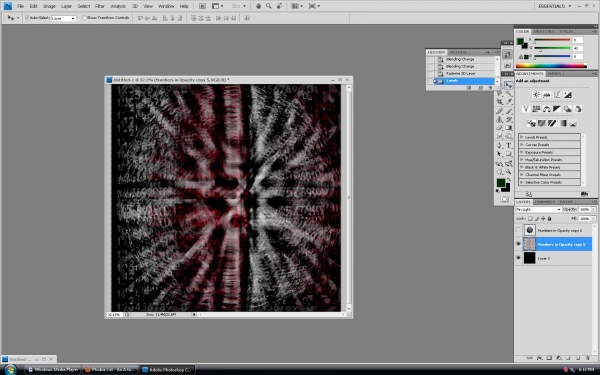Screen dimensions: 600x375
Task: Click the foreground color swatch in toolbox
Action: [x=501, y=183]
